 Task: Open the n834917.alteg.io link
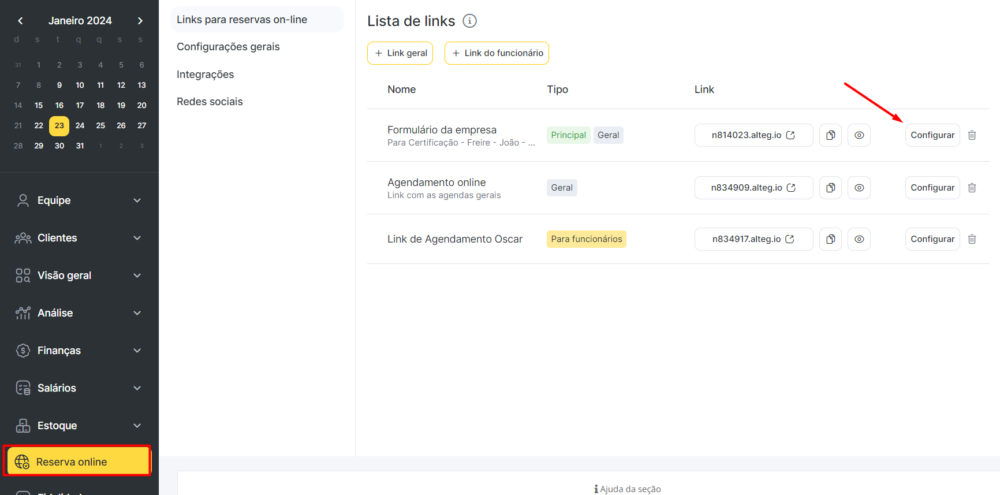[x=754, y=239]
